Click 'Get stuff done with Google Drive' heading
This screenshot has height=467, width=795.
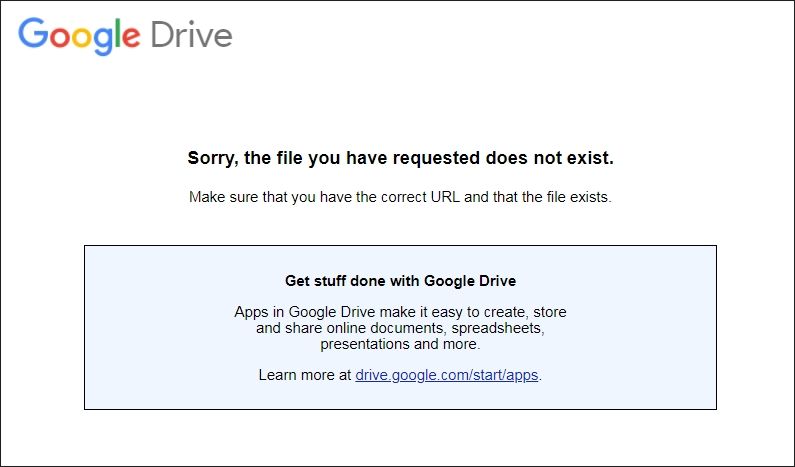point(401,281)
